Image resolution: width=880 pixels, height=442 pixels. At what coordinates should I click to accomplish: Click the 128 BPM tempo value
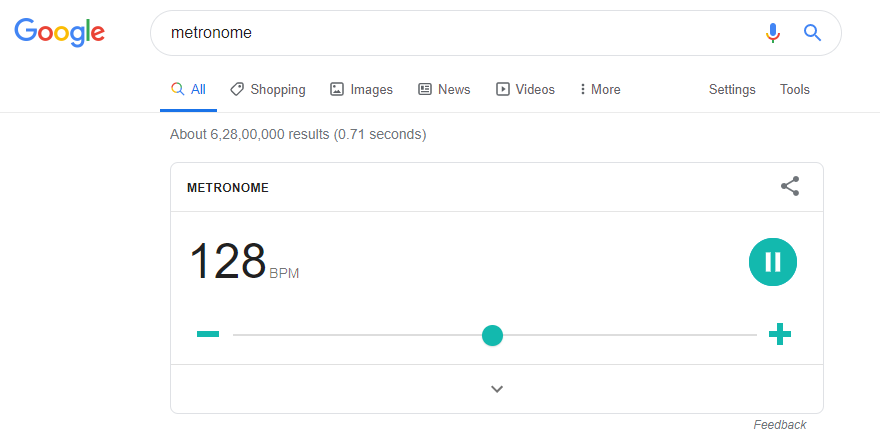tap(228, 261)
